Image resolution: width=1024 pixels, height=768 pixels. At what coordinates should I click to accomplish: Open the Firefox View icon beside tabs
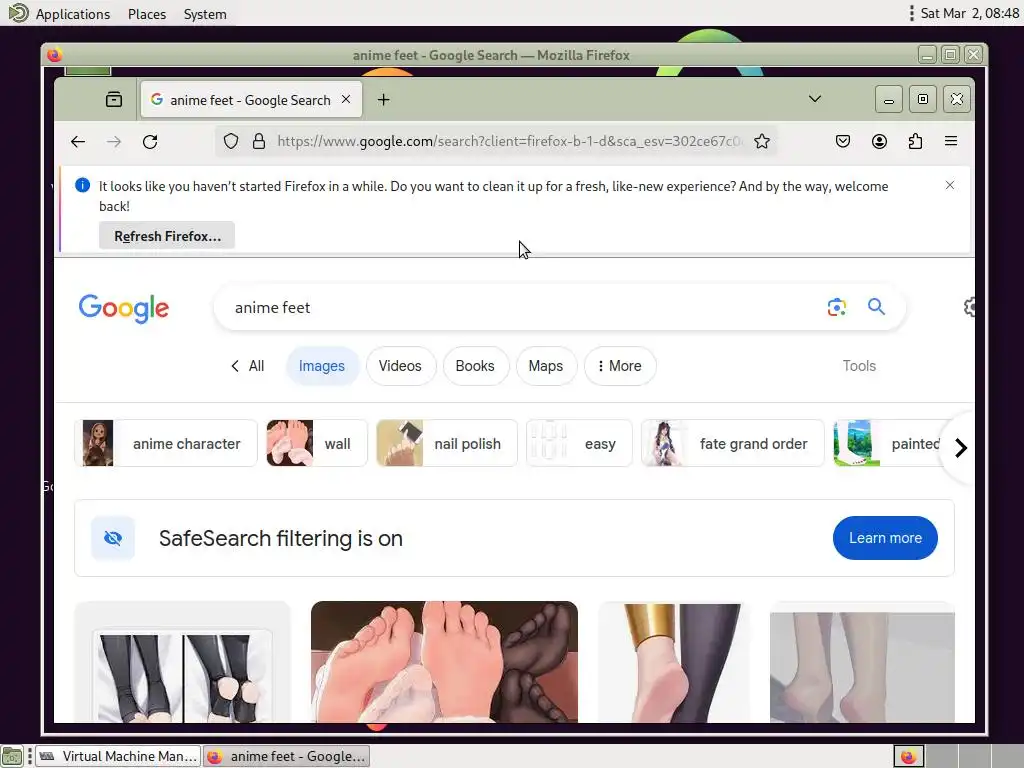114,99
